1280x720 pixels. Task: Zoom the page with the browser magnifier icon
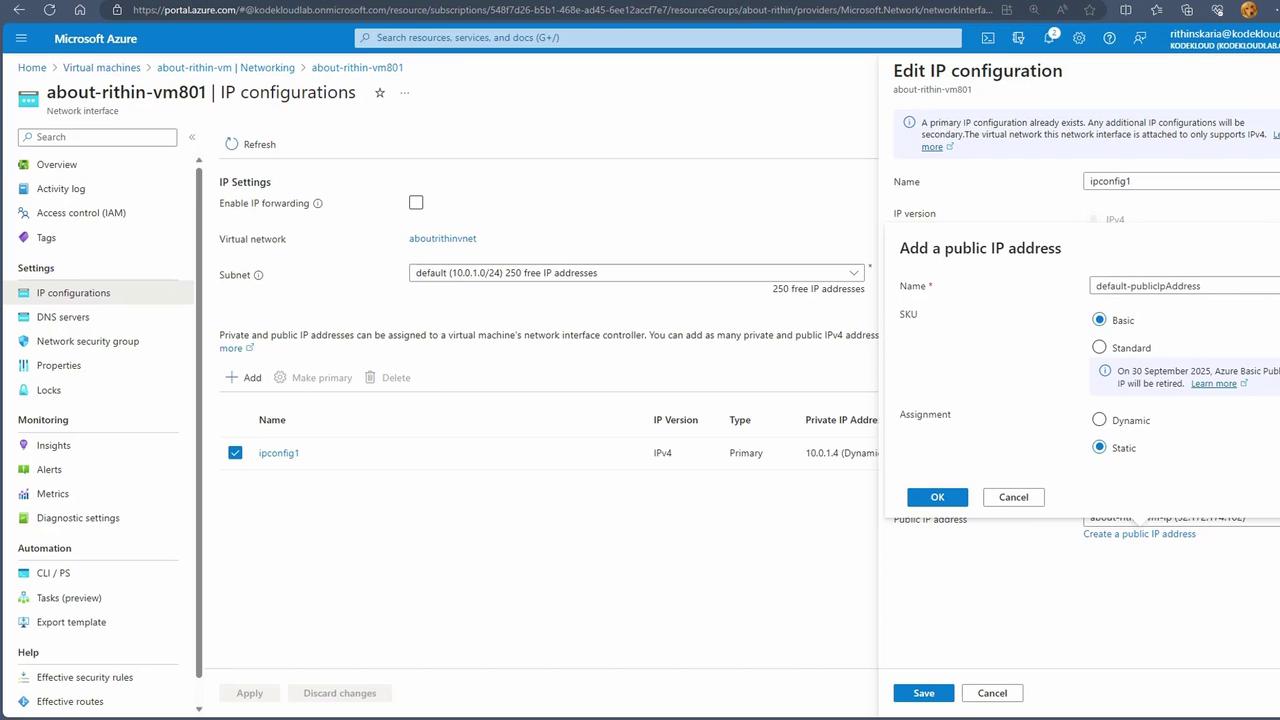tap(1034, 10)
